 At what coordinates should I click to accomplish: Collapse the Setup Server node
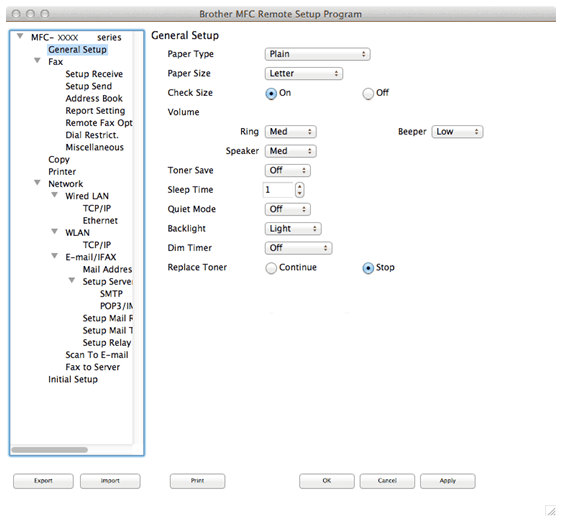[72, 280]
